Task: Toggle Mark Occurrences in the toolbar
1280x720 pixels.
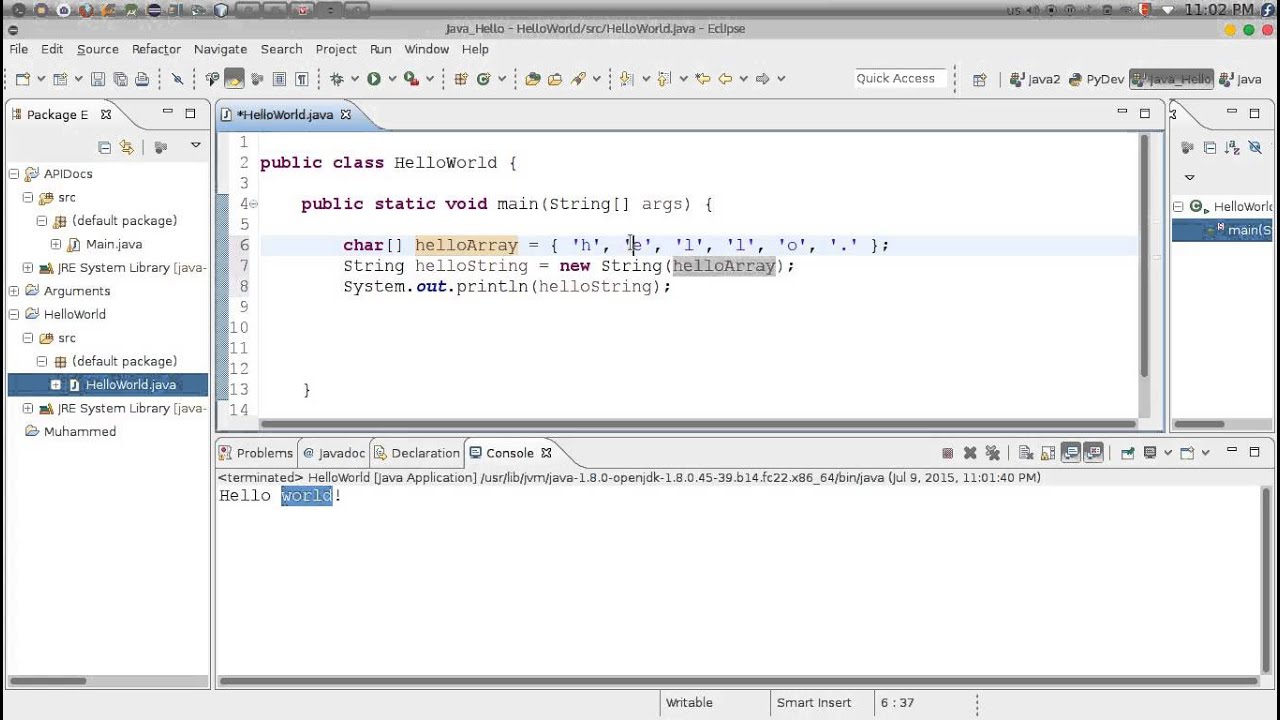Action: click(x=234, y=79)
